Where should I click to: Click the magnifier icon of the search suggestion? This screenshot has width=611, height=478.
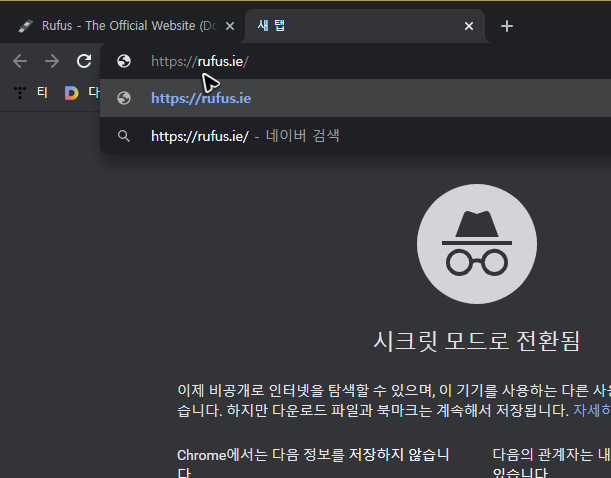pyautogui.click(x=124, y=136)
